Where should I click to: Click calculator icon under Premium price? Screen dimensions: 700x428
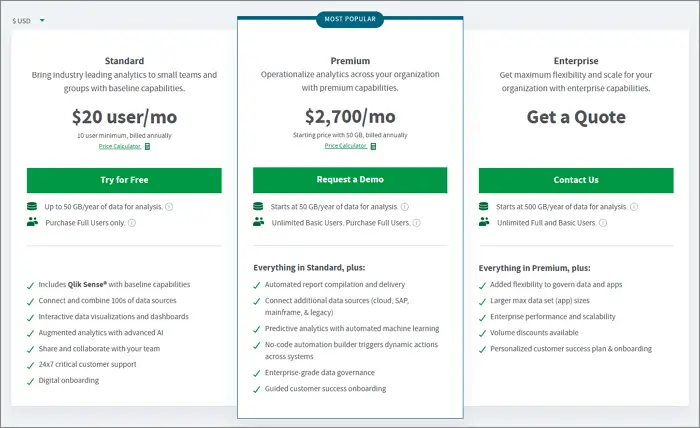tap(374, 146)
